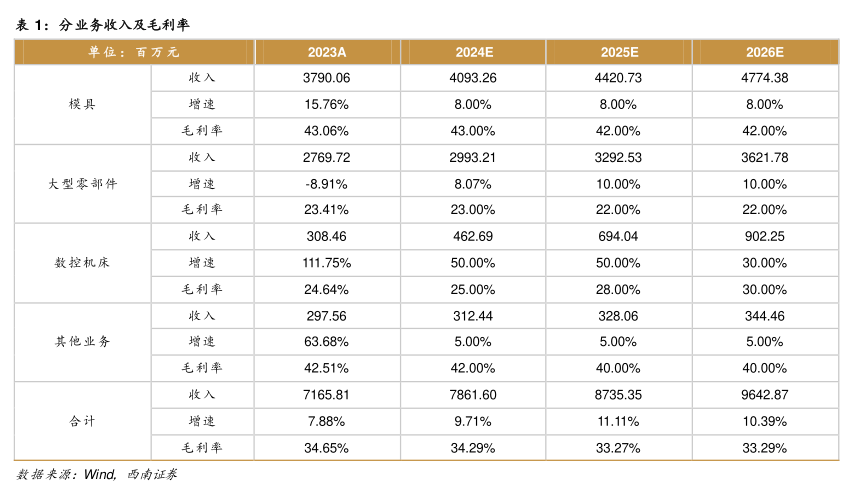Select the 数控机床 category label

coord(83,263)
